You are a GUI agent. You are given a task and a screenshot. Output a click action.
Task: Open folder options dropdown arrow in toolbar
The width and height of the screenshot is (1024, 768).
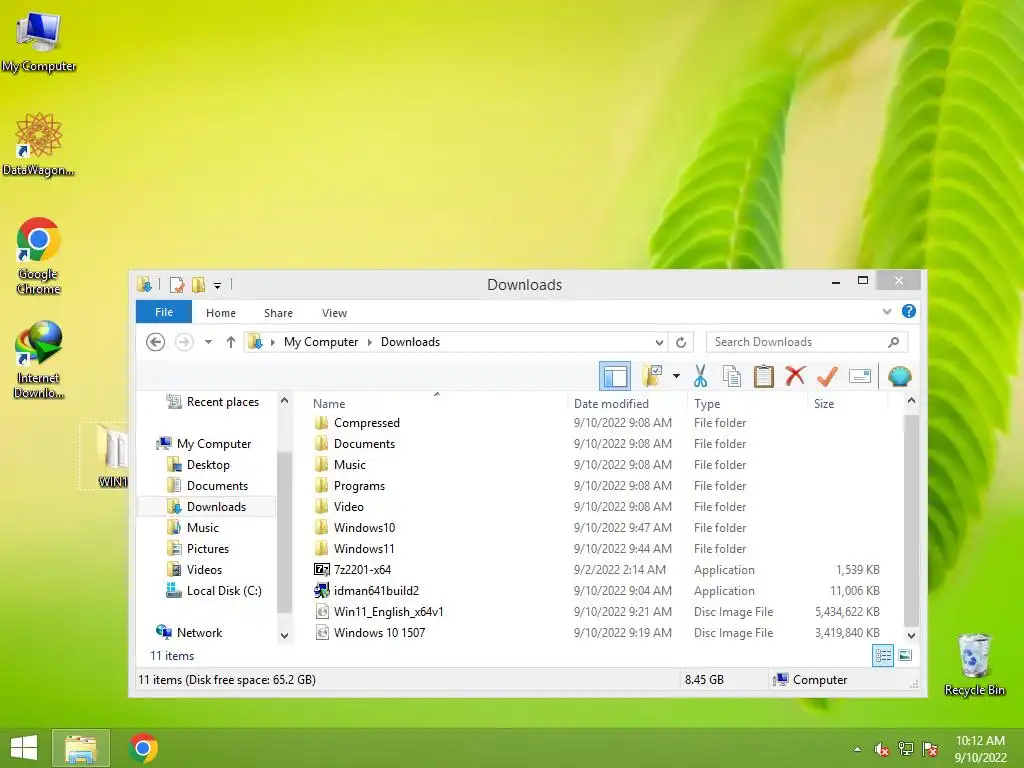(676, 376)
